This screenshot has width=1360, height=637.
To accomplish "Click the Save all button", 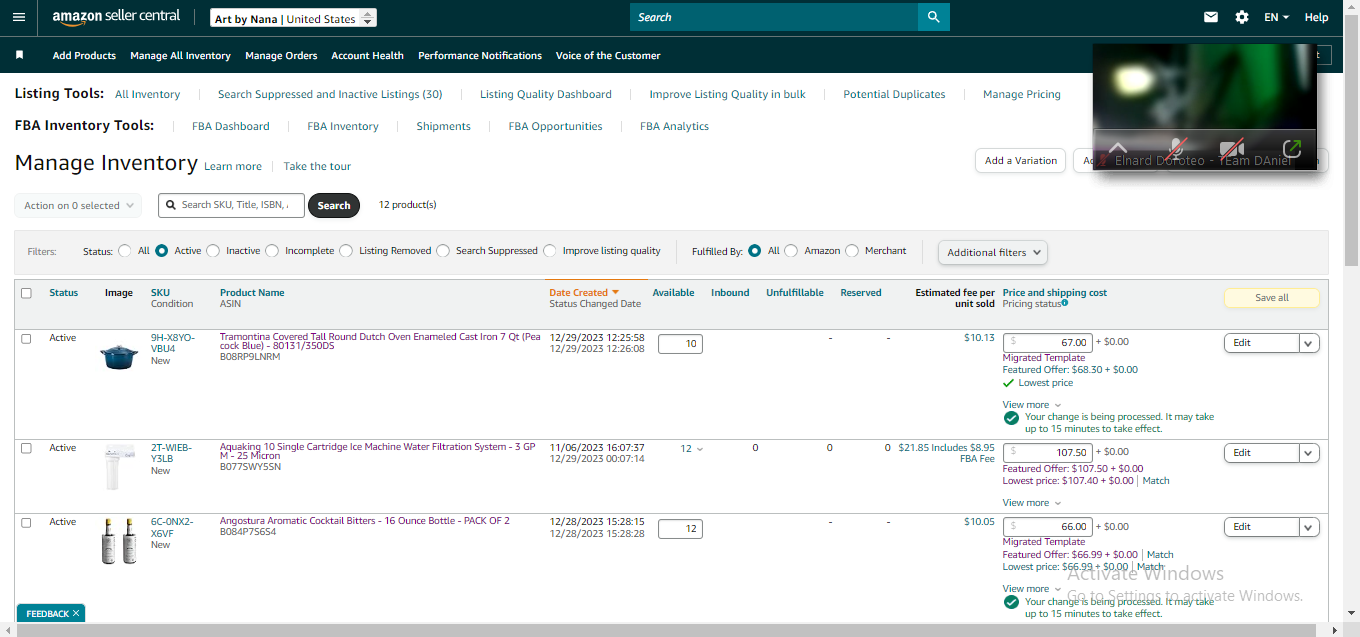I will [1272, 297].
